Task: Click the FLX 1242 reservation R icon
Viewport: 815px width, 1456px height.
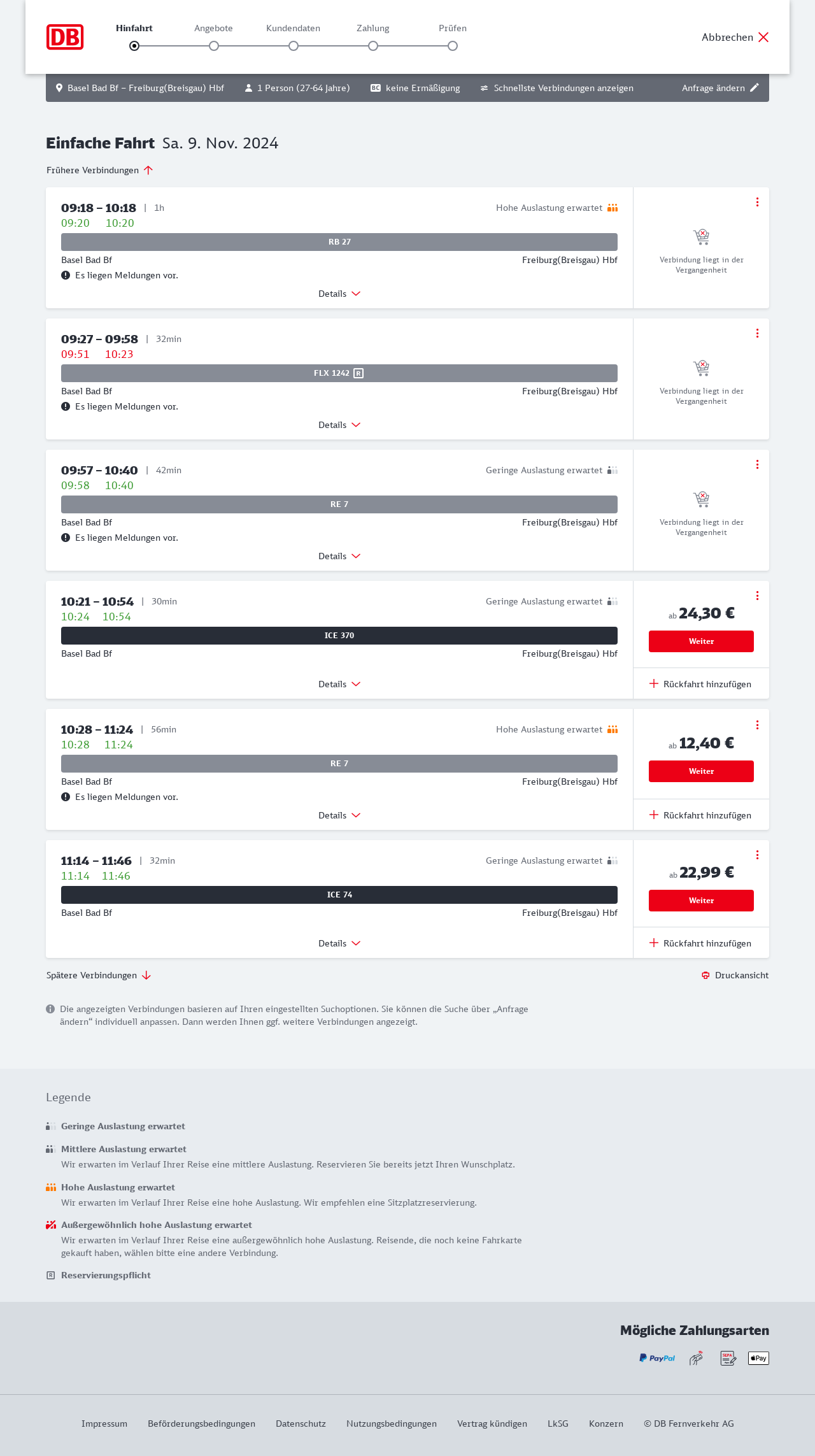Action: pos(358,373)
